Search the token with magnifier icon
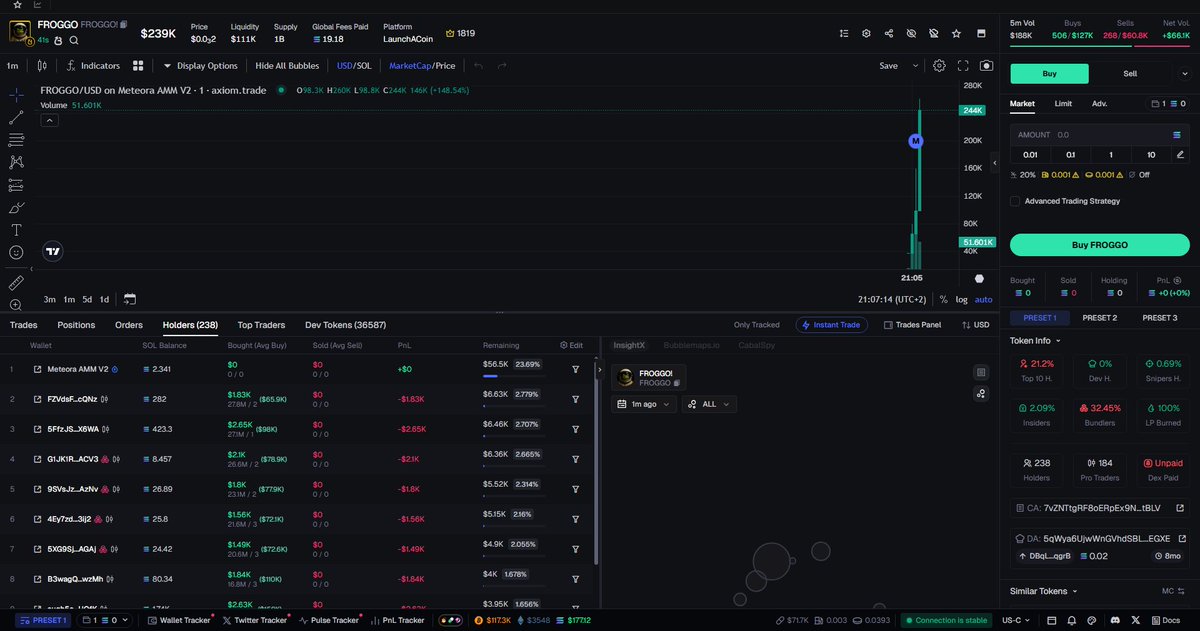This screenshot has height=631, width=1200. (x=74, y=41)
